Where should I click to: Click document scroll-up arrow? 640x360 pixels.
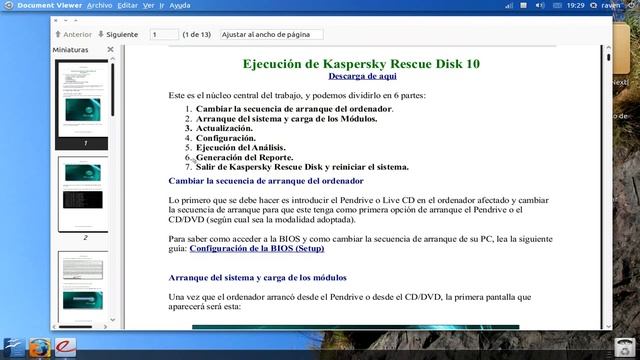pyautogui.click(x=608, y=48)
